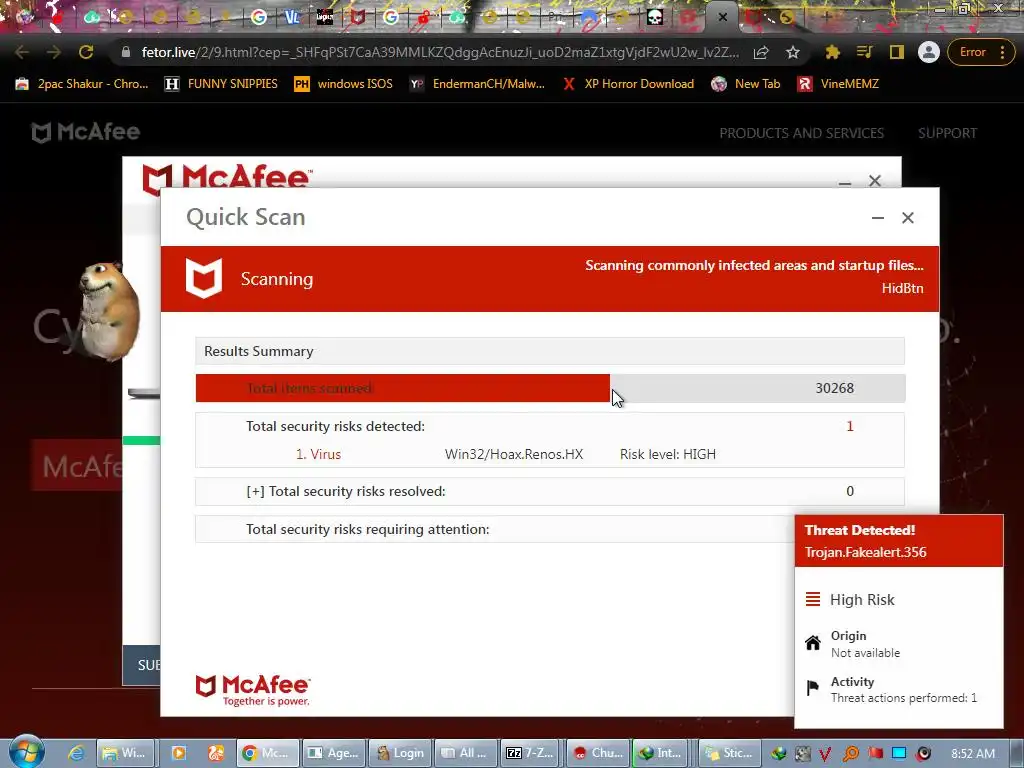1024x768 pixels.
Task: Switch to the skull icon browser tab
Action: tap(654, 18)
